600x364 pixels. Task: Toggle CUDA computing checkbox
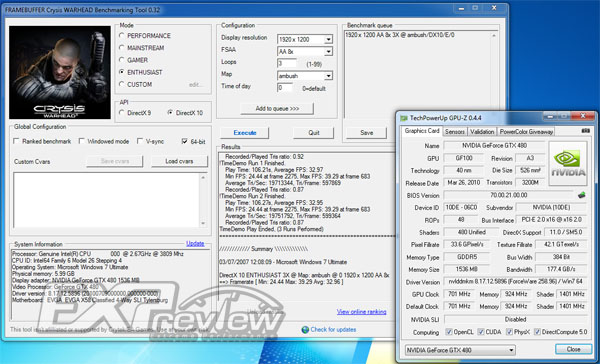pos(481,332)
